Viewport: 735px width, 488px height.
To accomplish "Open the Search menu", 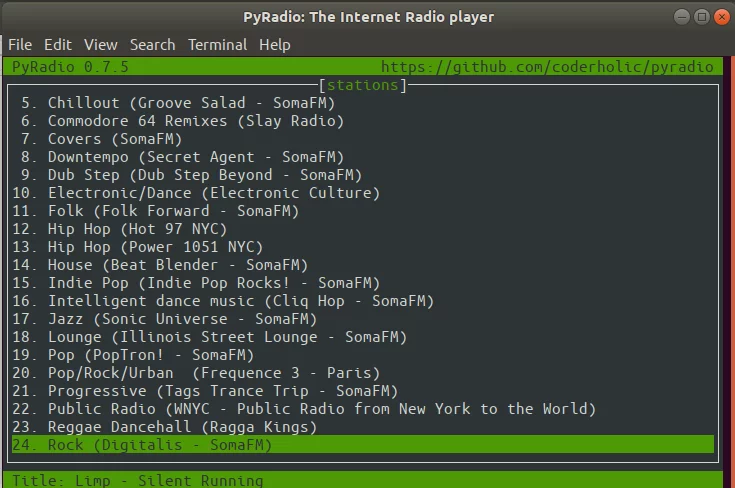I will [x=152, y=45].
